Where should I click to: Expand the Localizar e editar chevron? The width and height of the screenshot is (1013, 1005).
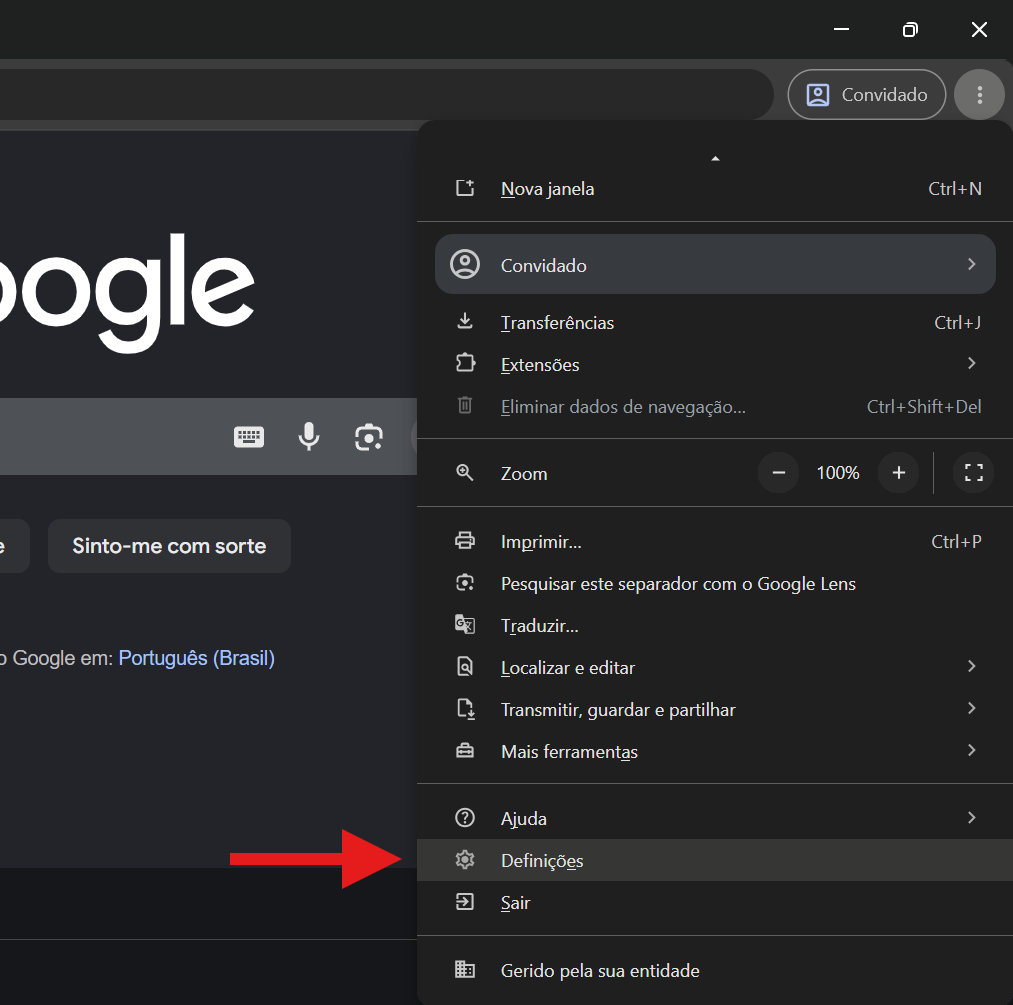pos(971,666)
